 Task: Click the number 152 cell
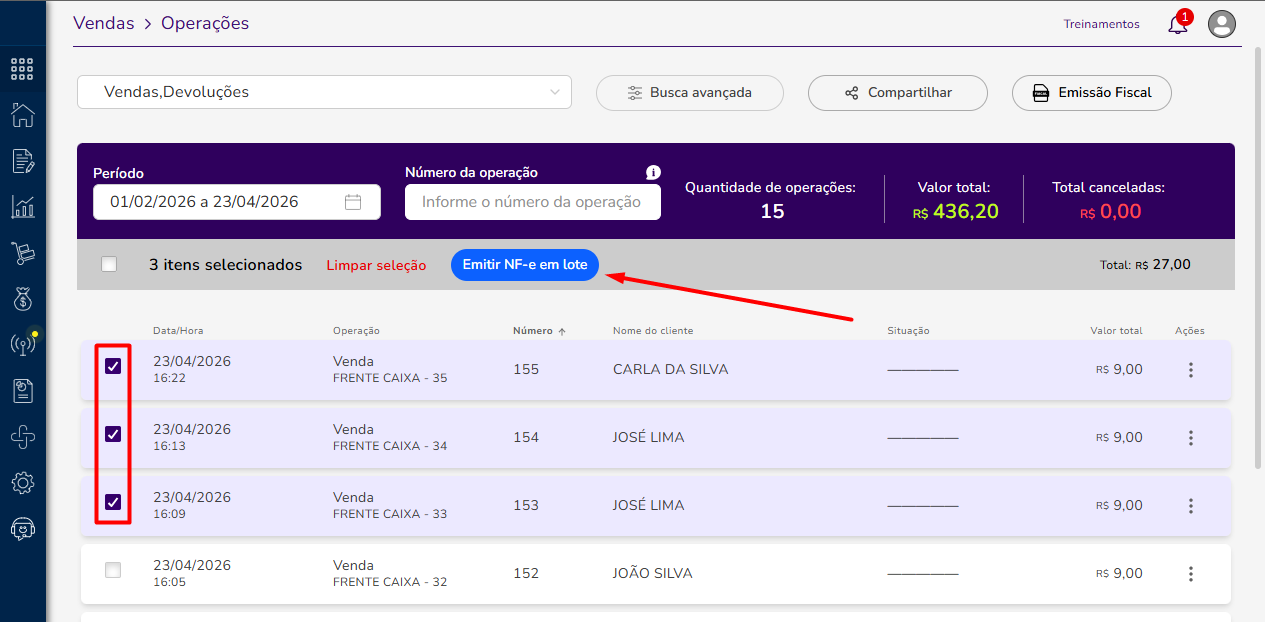point(526,574)
